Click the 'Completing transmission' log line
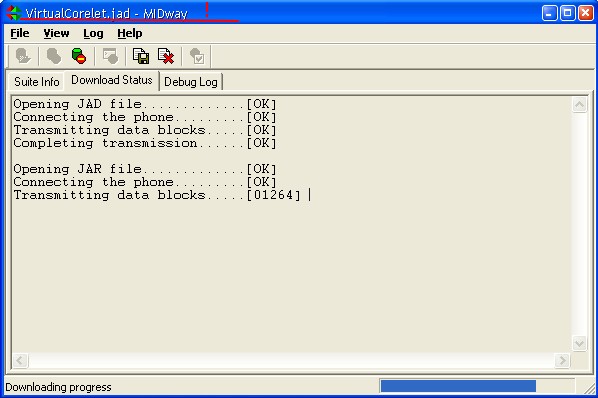The height and width of the screenshot is (398, 598). [145, 143]
